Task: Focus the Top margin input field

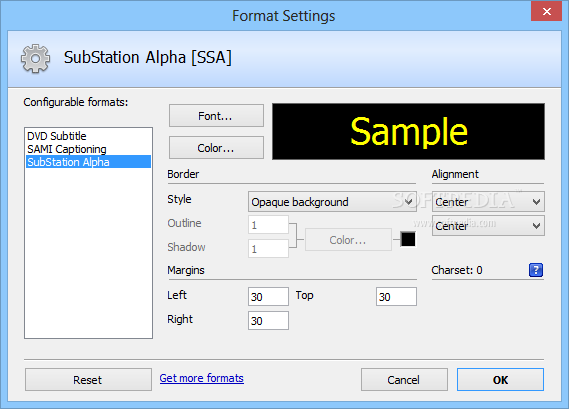Action: tap(396, 296)
